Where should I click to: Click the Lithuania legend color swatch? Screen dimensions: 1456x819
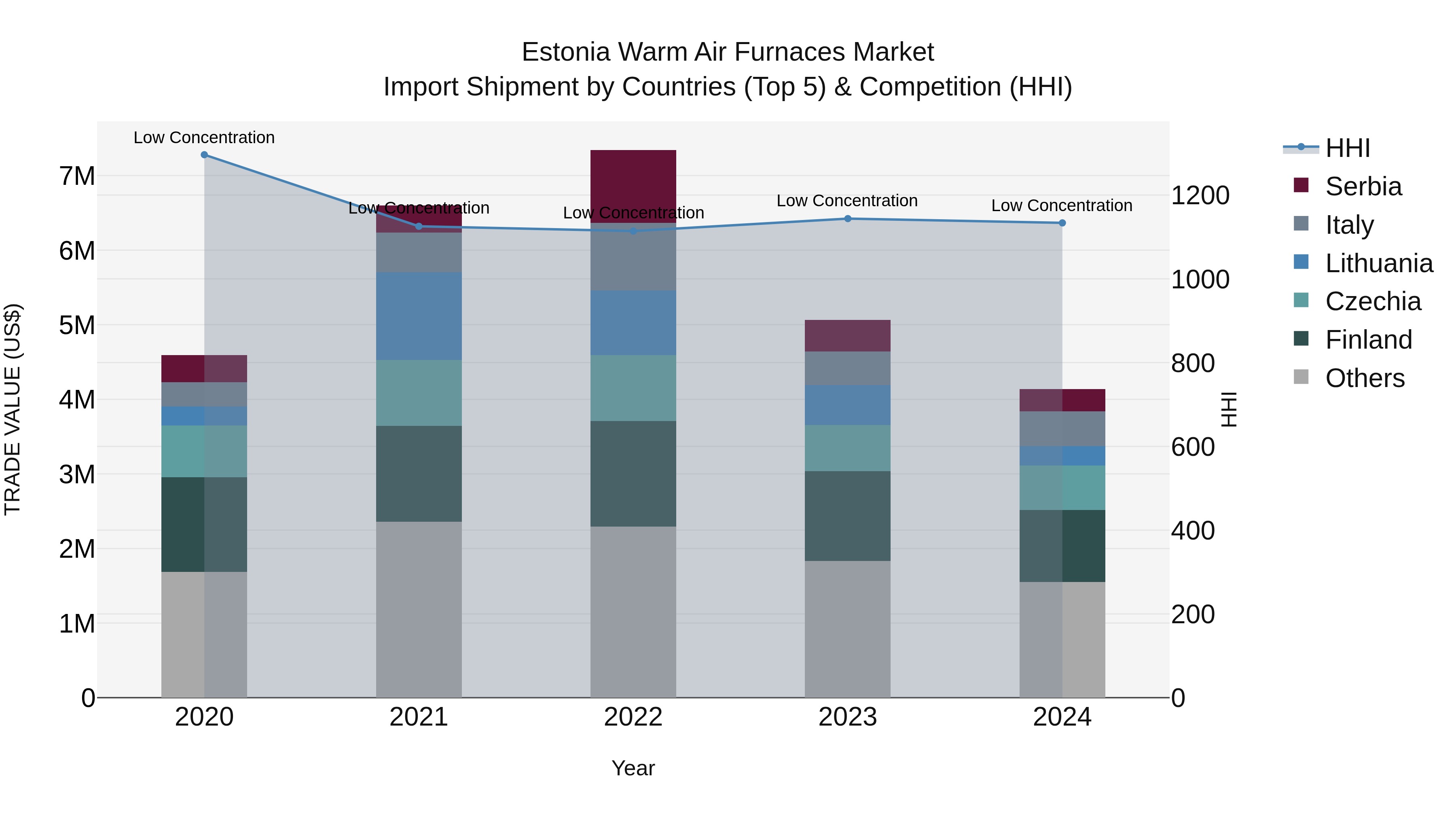point(1301,262)
